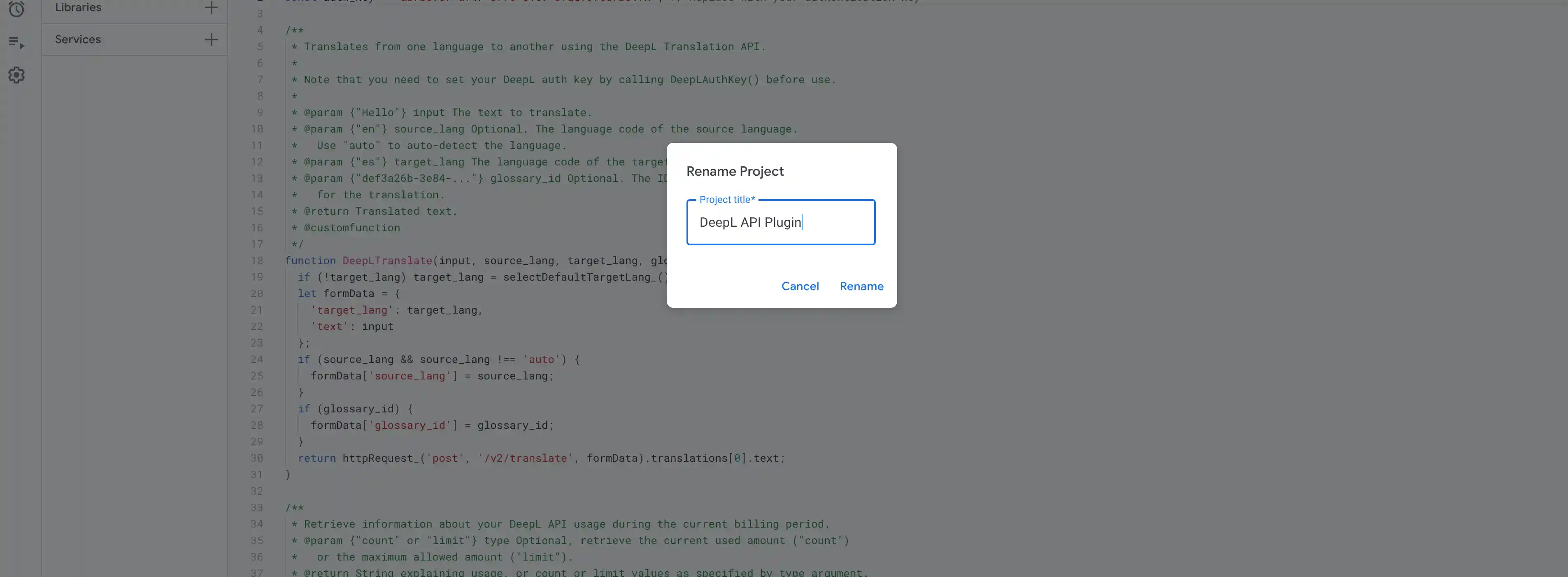Click line number 18 in the gutter

[257, 261]
